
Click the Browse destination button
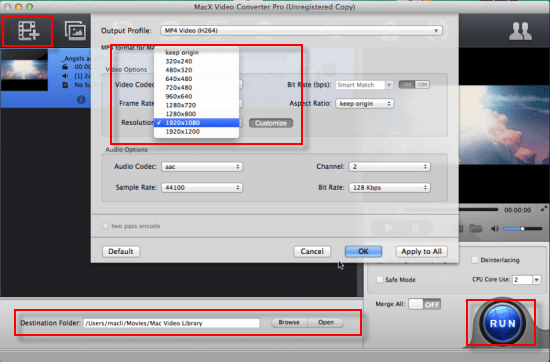tap(289, 322)
